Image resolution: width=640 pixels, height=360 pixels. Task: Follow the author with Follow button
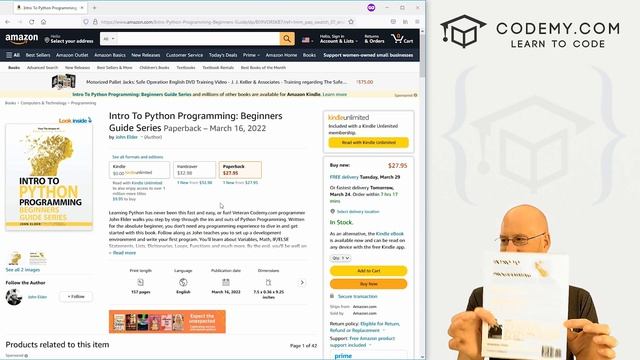[x=76, y=297]
